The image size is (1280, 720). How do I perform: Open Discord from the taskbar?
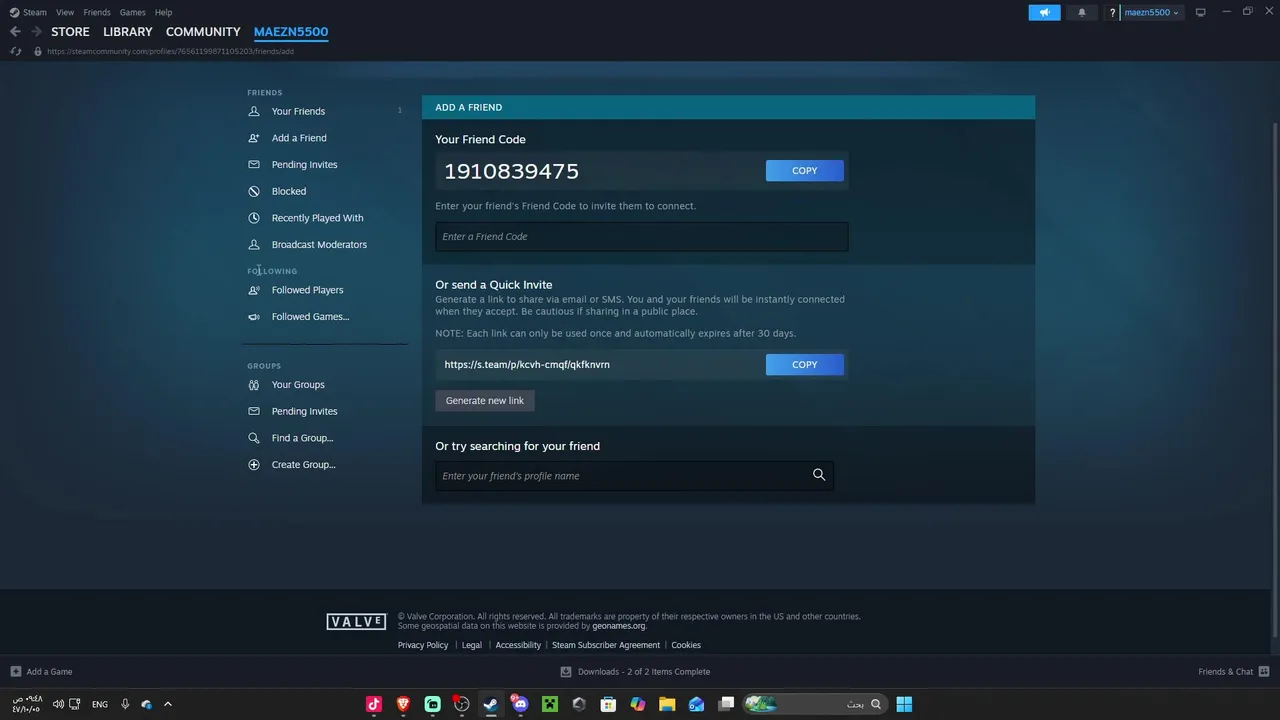[x=519, y=704]
